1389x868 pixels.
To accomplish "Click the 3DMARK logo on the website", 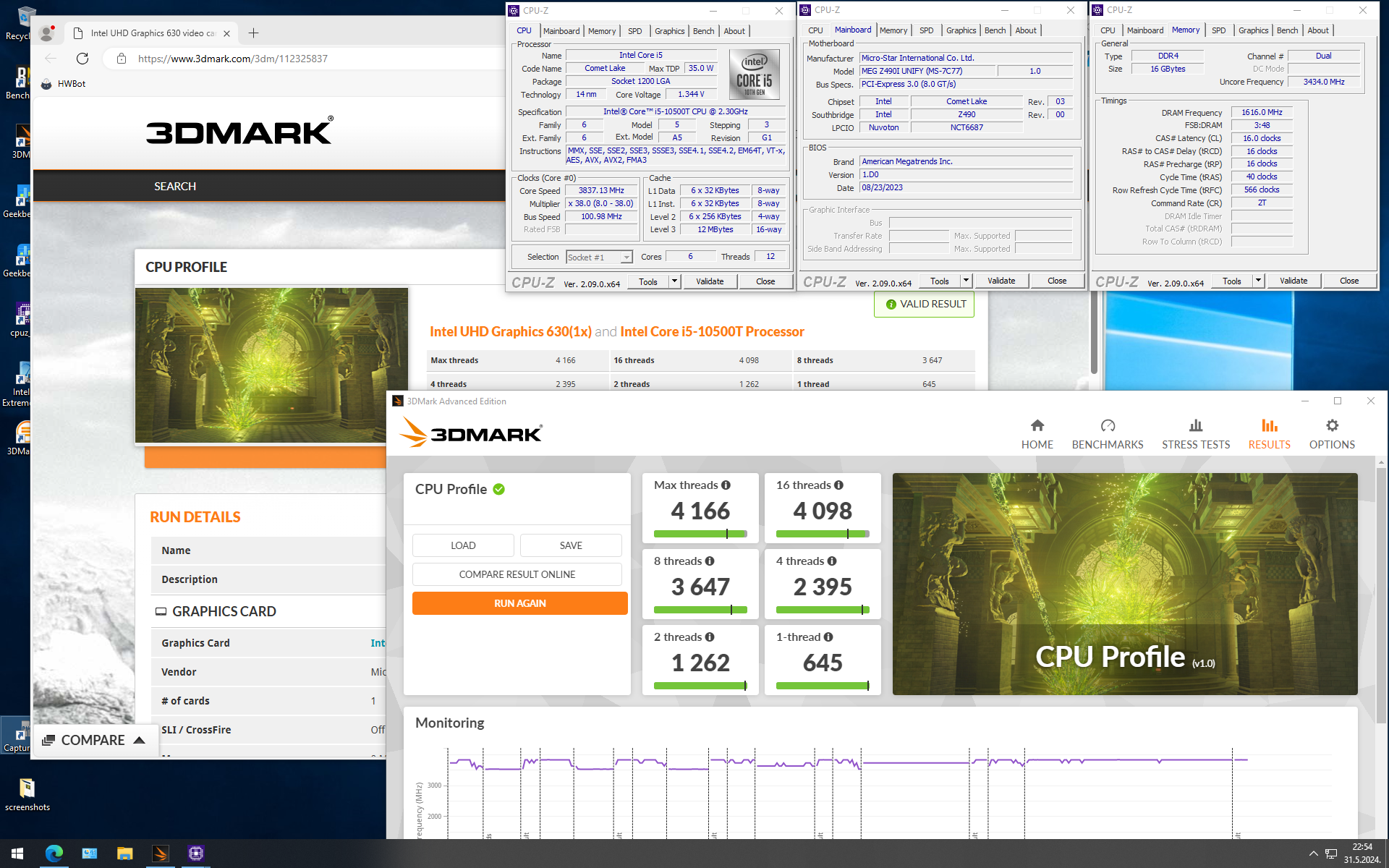I will 239,132.
